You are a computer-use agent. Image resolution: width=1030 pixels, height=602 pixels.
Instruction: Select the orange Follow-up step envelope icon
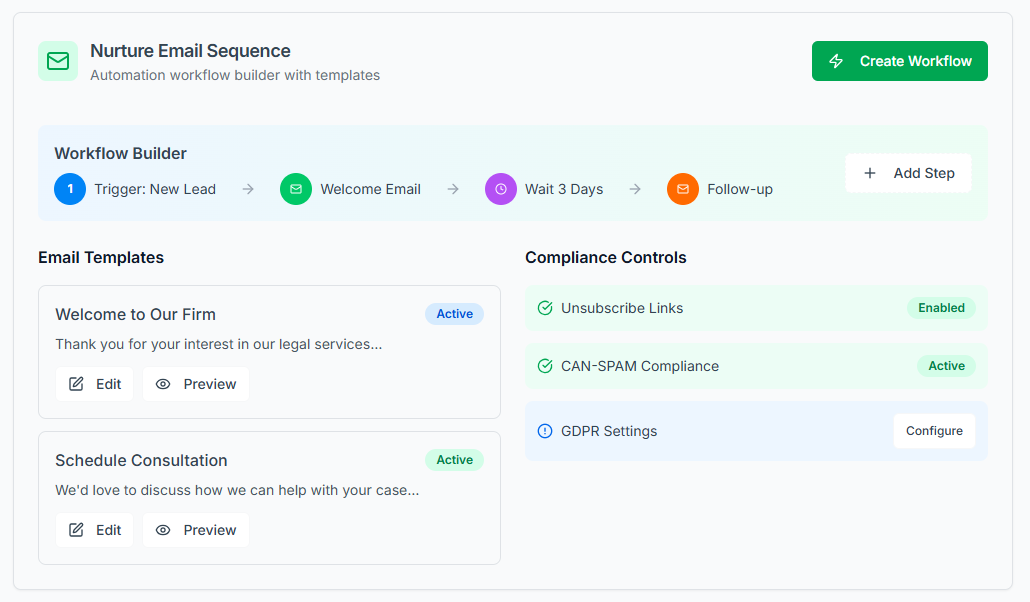point(683,189)
